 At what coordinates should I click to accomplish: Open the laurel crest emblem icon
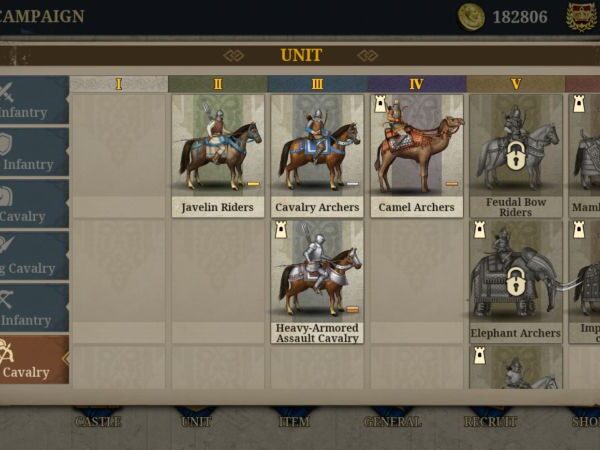pyautogui.click(x=582, y=17)
